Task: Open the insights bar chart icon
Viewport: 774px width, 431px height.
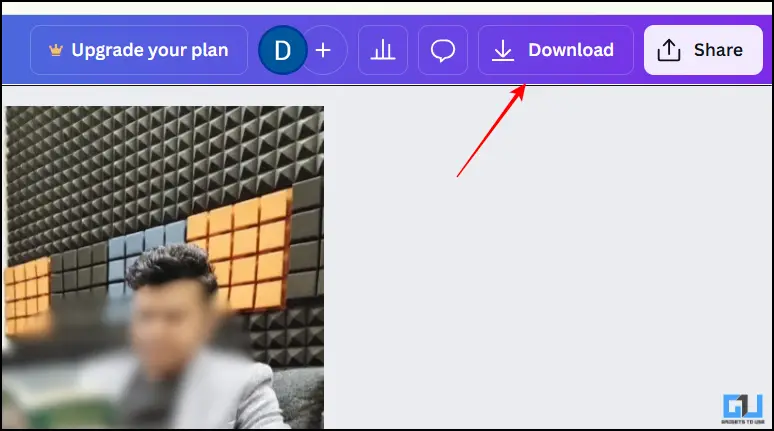Action: click(383, 50)
